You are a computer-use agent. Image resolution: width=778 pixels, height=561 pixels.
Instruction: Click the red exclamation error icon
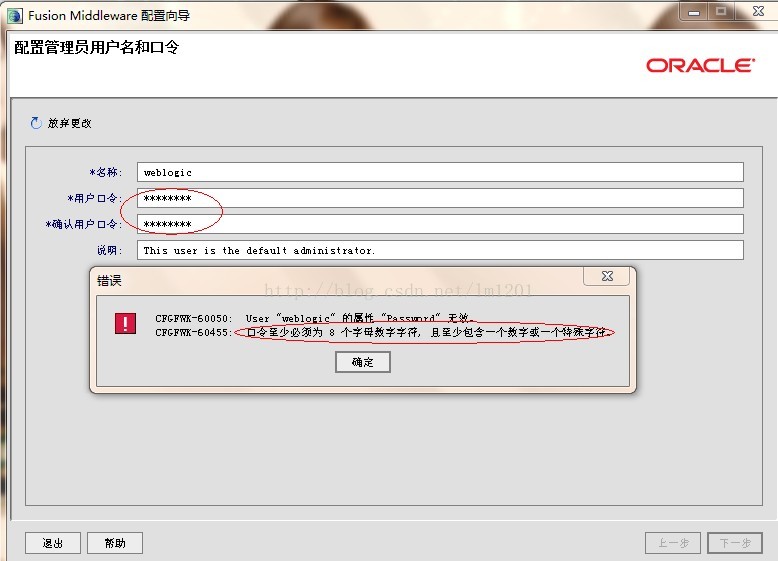tap(125, 323)
